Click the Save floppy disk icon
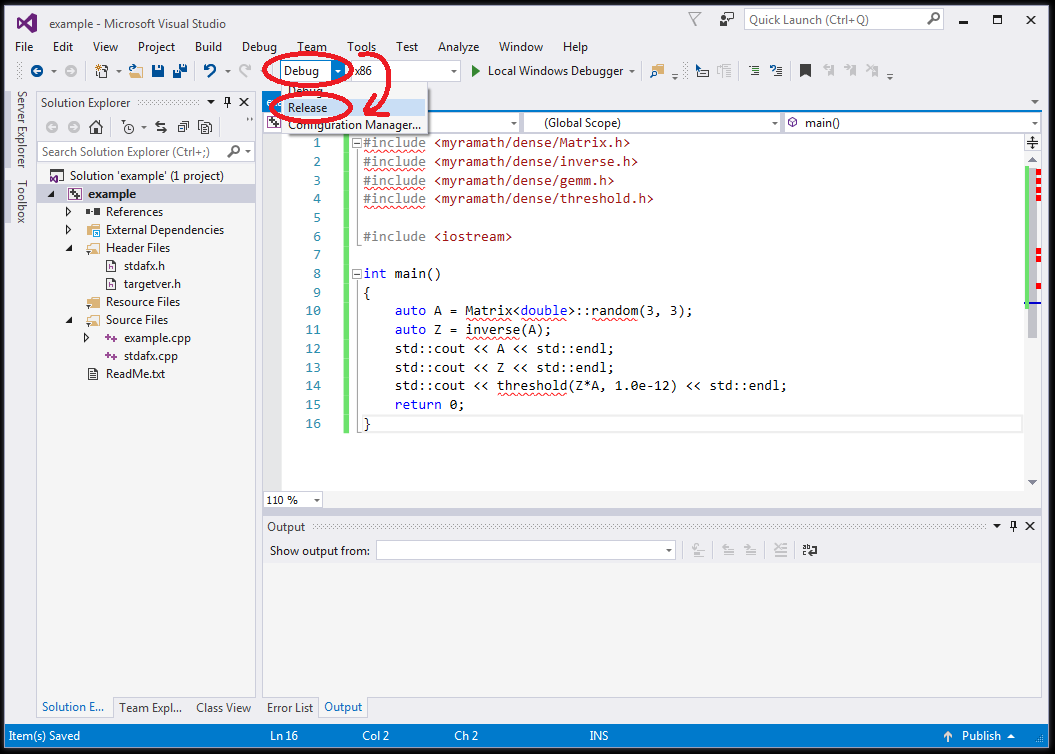The image size is (1055, 754). point(158,71)
